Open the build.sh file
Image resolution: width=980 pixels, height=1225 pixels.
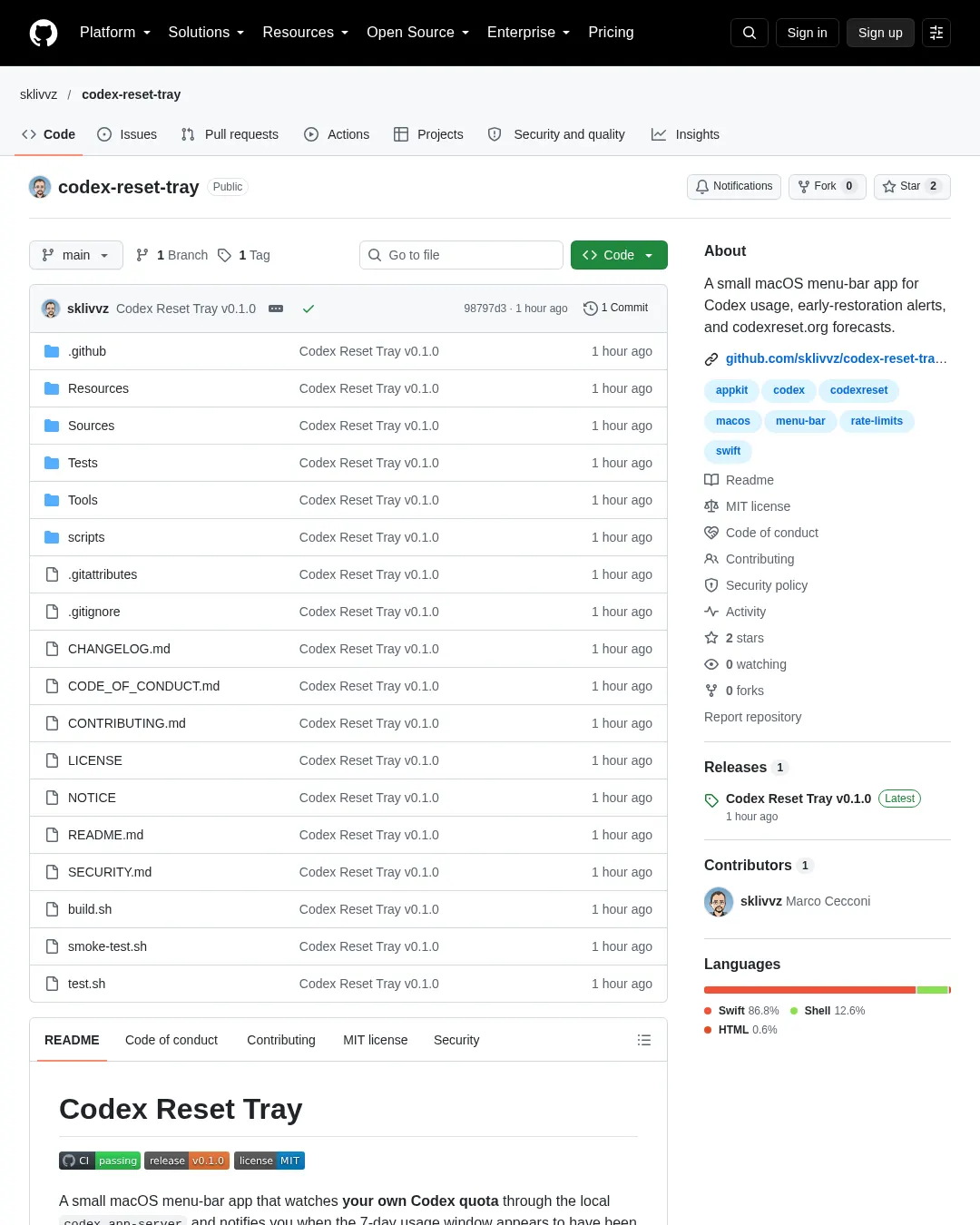click(90, 909)
